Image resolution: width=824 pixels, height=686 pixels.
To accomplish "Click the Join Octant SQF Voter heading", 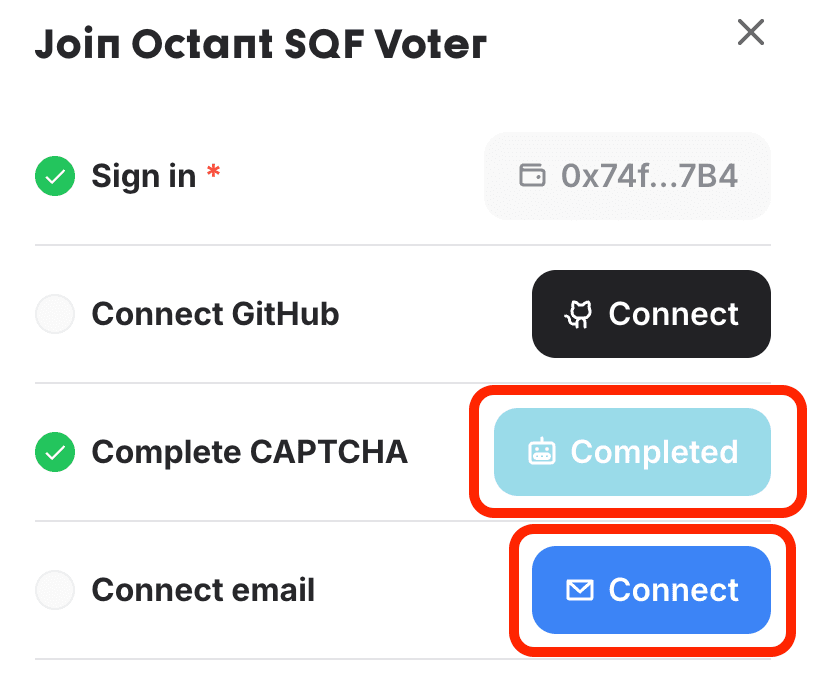I will (x=261, y=44).
